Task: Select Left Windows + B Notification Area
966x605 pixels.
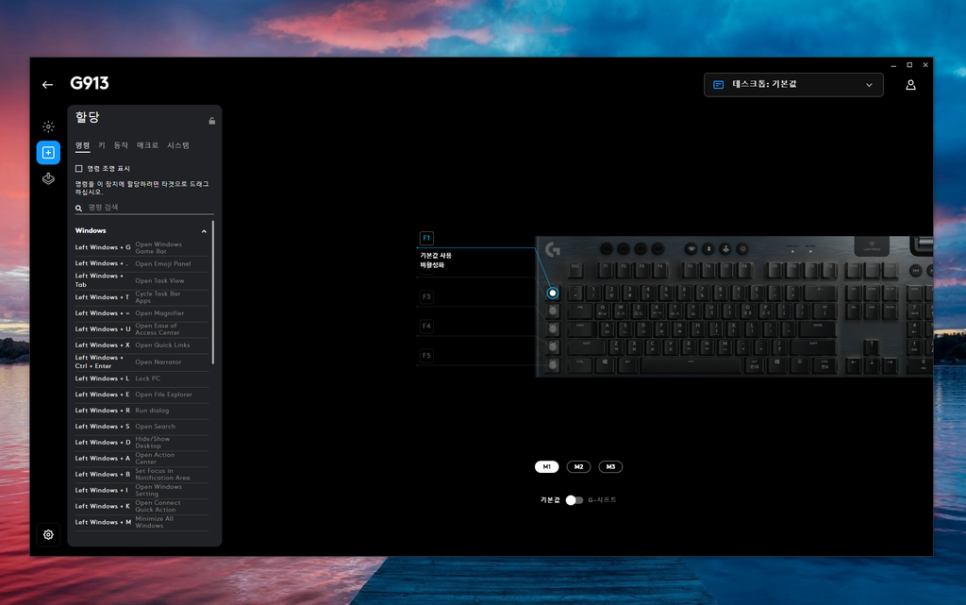Action: tap(142, 474)
